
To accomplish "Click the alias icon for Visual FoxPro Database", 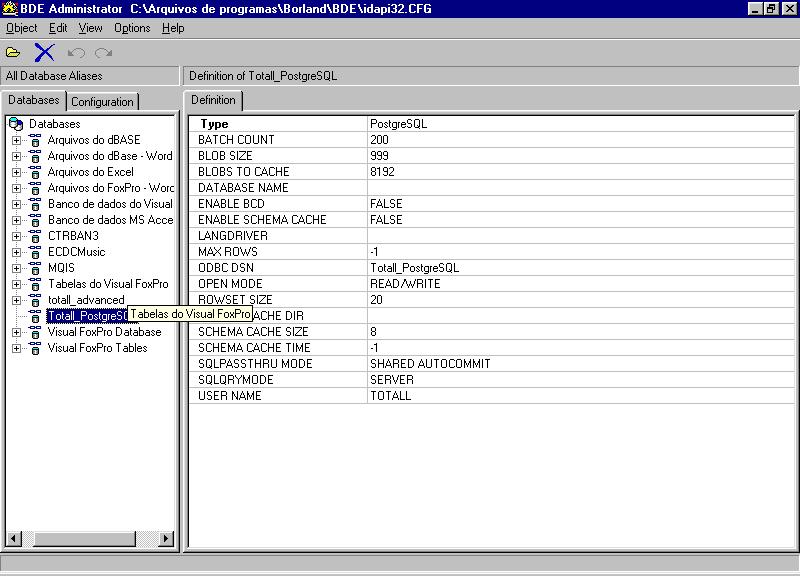I will (35, 332).
